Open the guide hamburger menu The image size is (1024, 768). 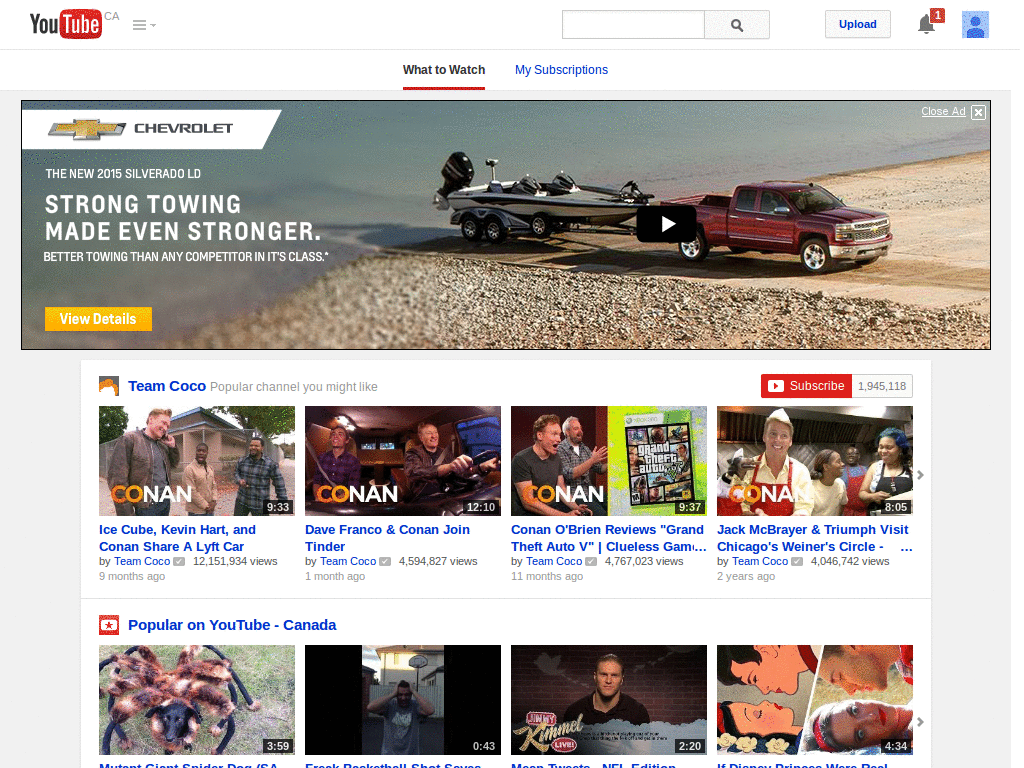144,25
